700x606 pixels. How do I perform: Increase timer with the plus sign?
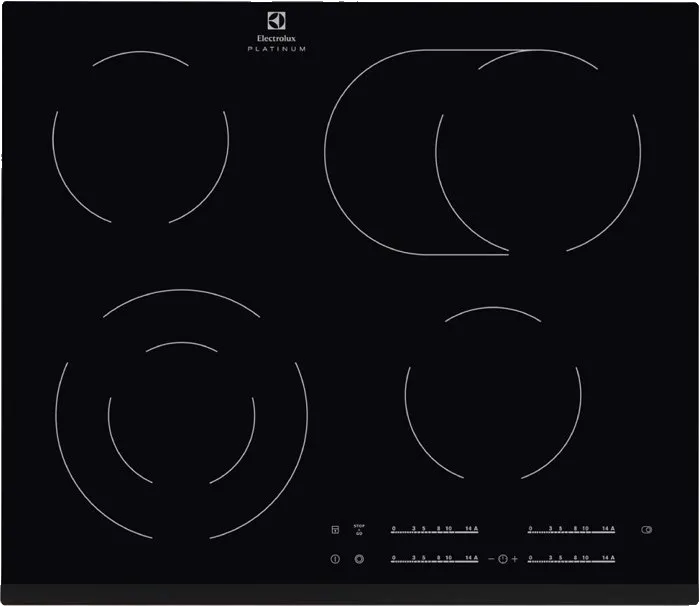[x=516, y=559]
